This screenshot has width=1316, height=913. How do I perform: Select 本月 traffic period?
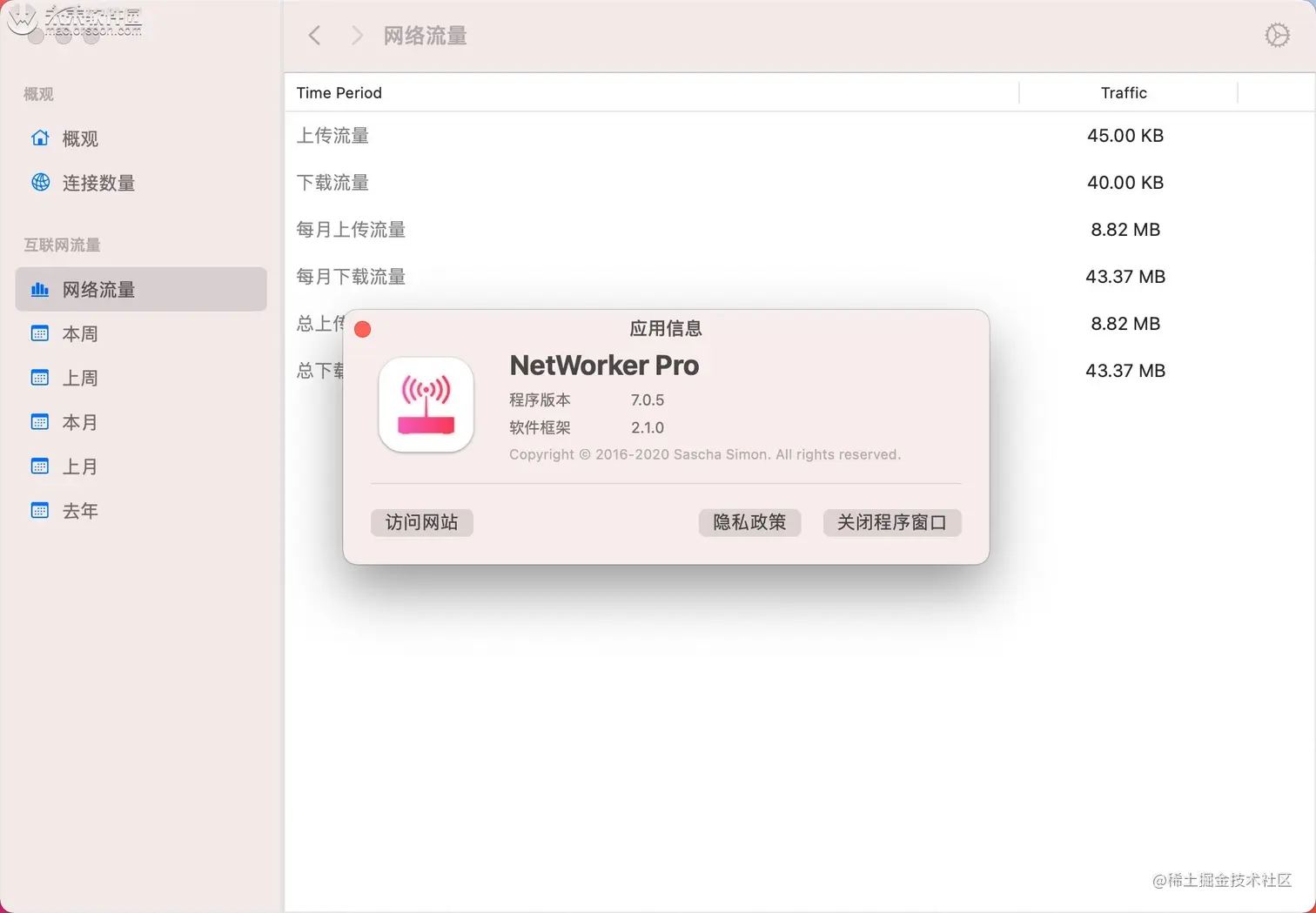[141, 422]
